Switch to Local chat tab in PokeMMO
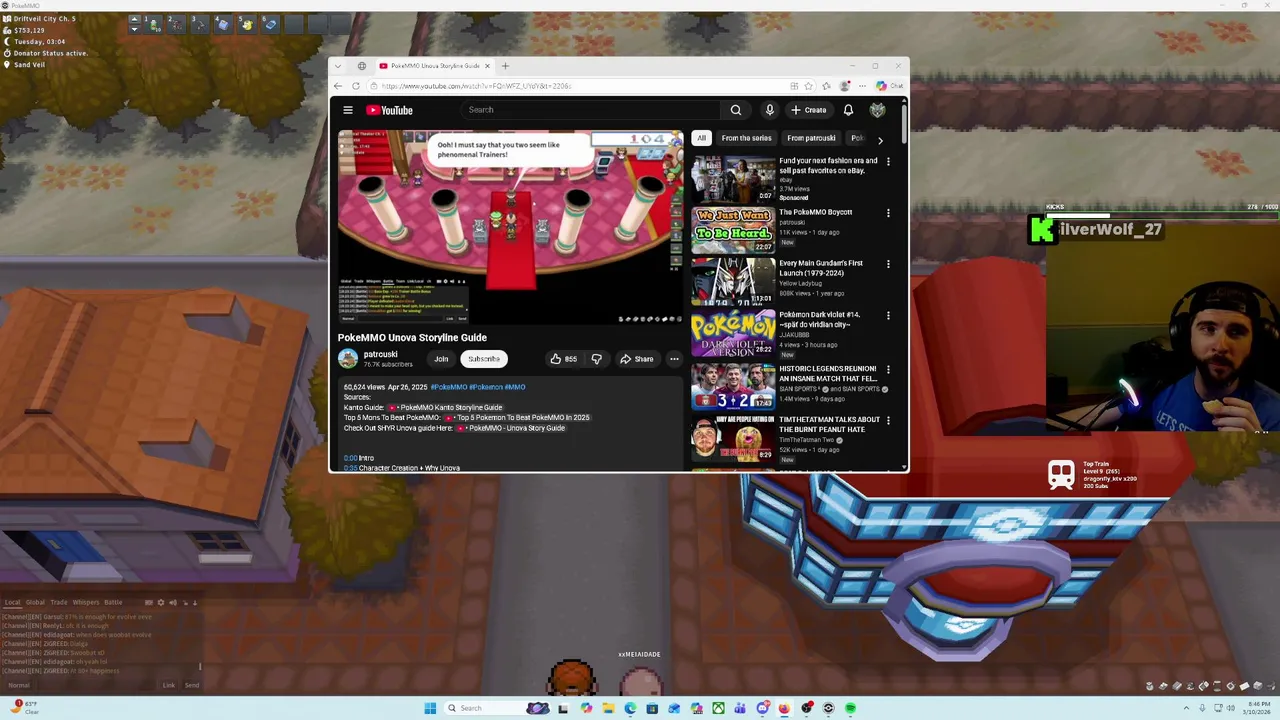 12,602
